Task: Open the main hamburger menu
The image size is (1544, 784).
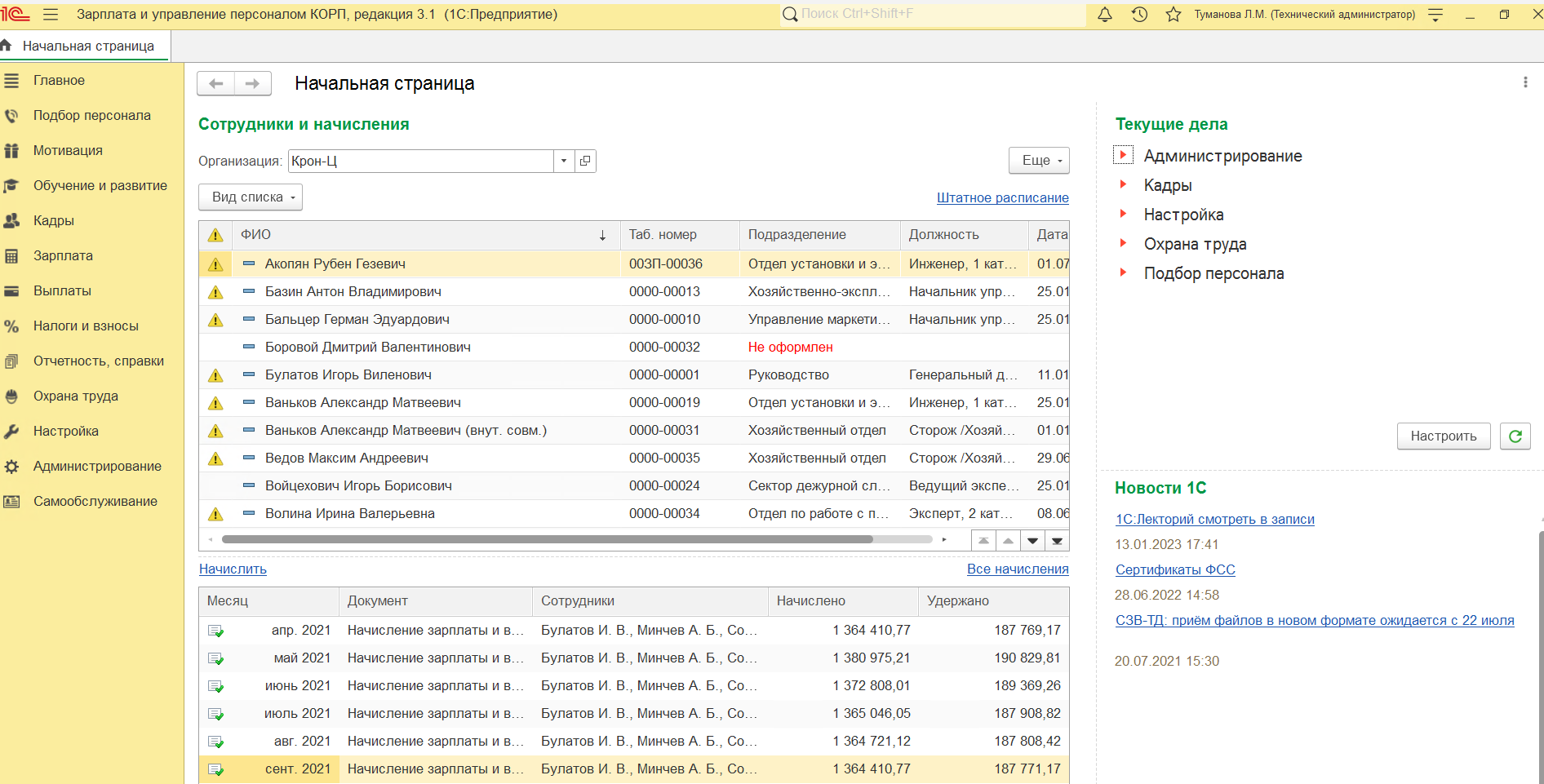Action: [51, 15]
